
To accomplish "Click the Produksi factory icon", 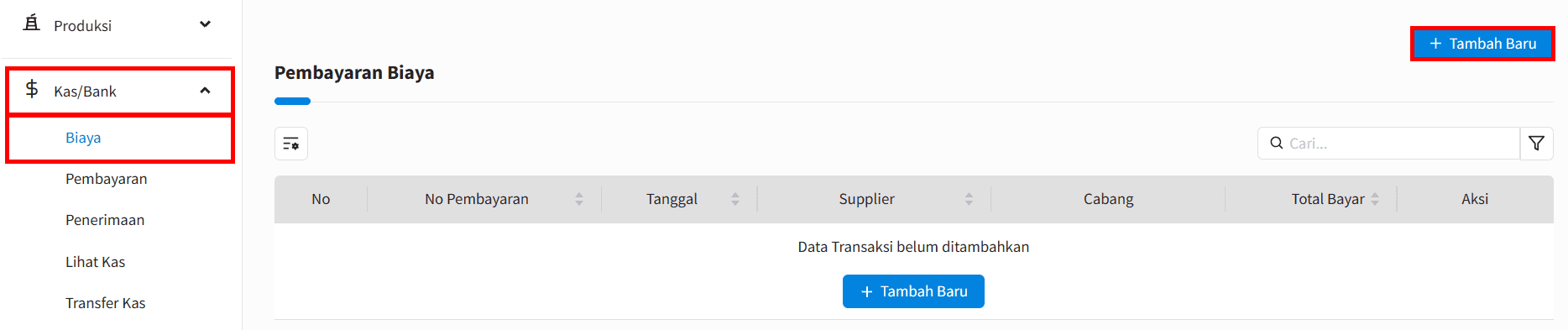I will tap(32, 24).
